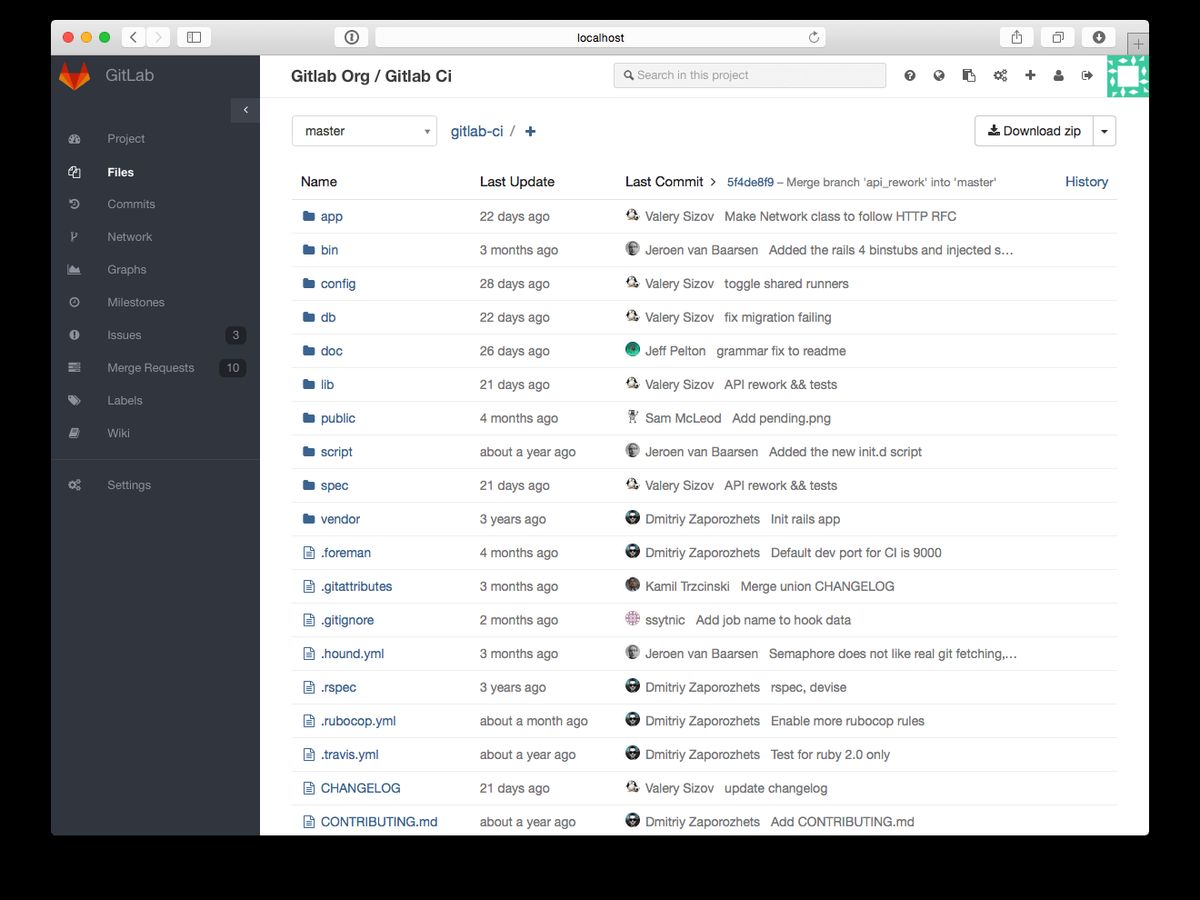The image size is (1200, 900).
Task: Open public area via the globe icon
Action: point(939,75)
